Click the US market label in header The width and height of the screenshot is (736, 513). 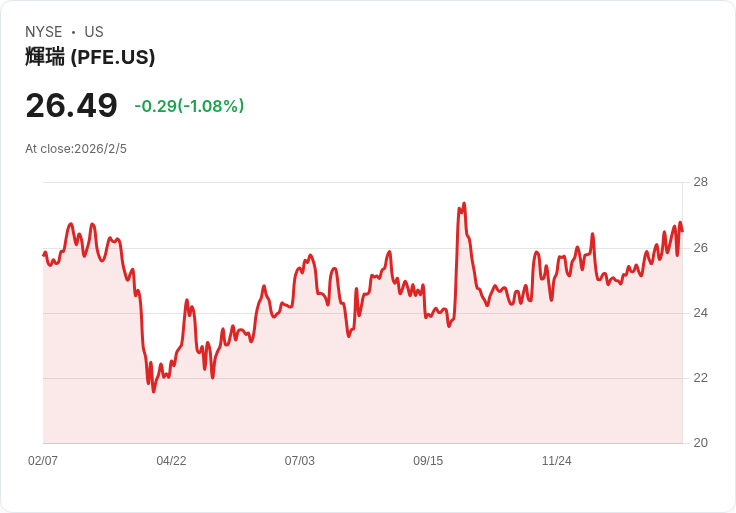(x=94, y=32)
